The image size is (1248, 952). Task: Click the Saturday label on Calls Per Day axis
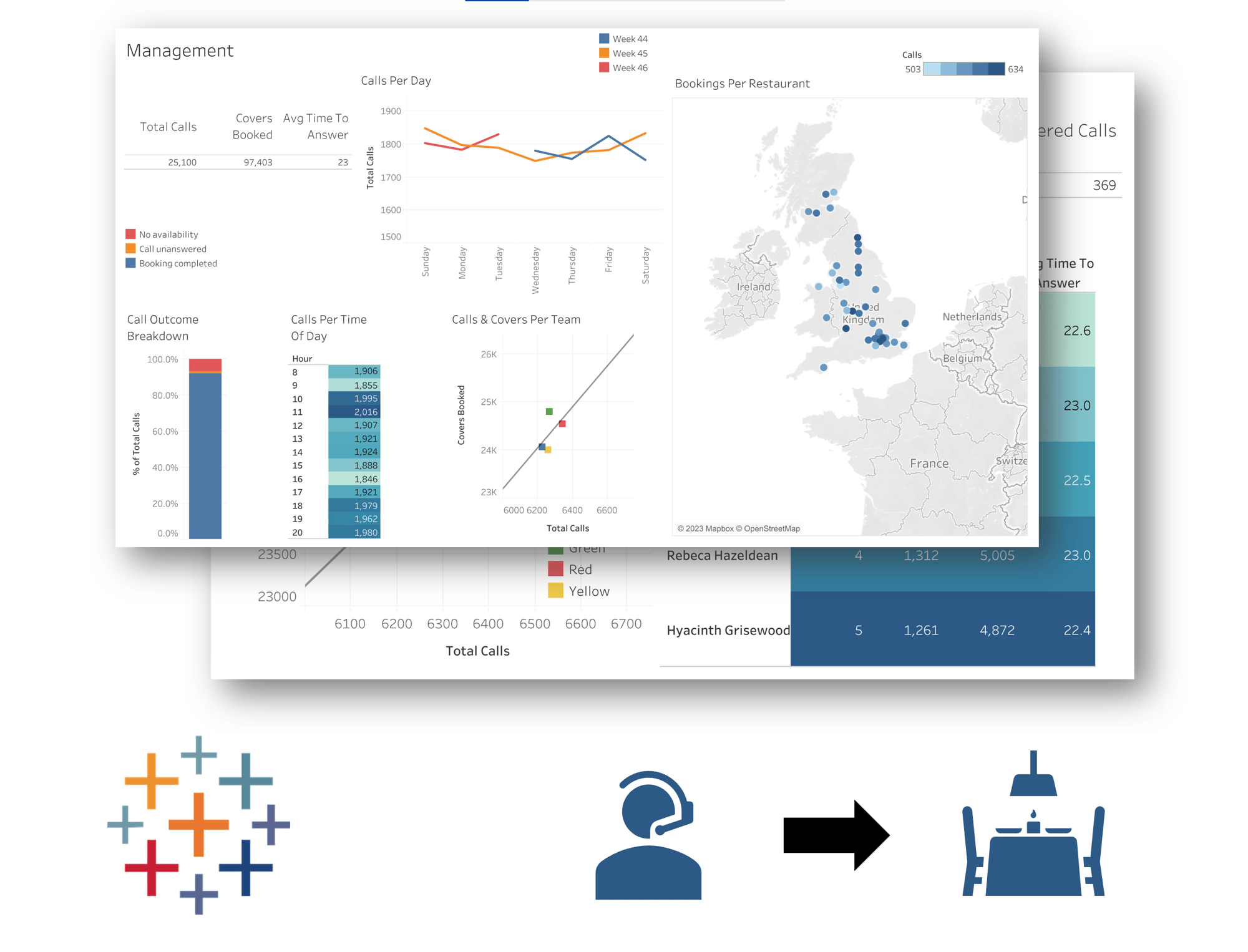[x=646, y=265]
